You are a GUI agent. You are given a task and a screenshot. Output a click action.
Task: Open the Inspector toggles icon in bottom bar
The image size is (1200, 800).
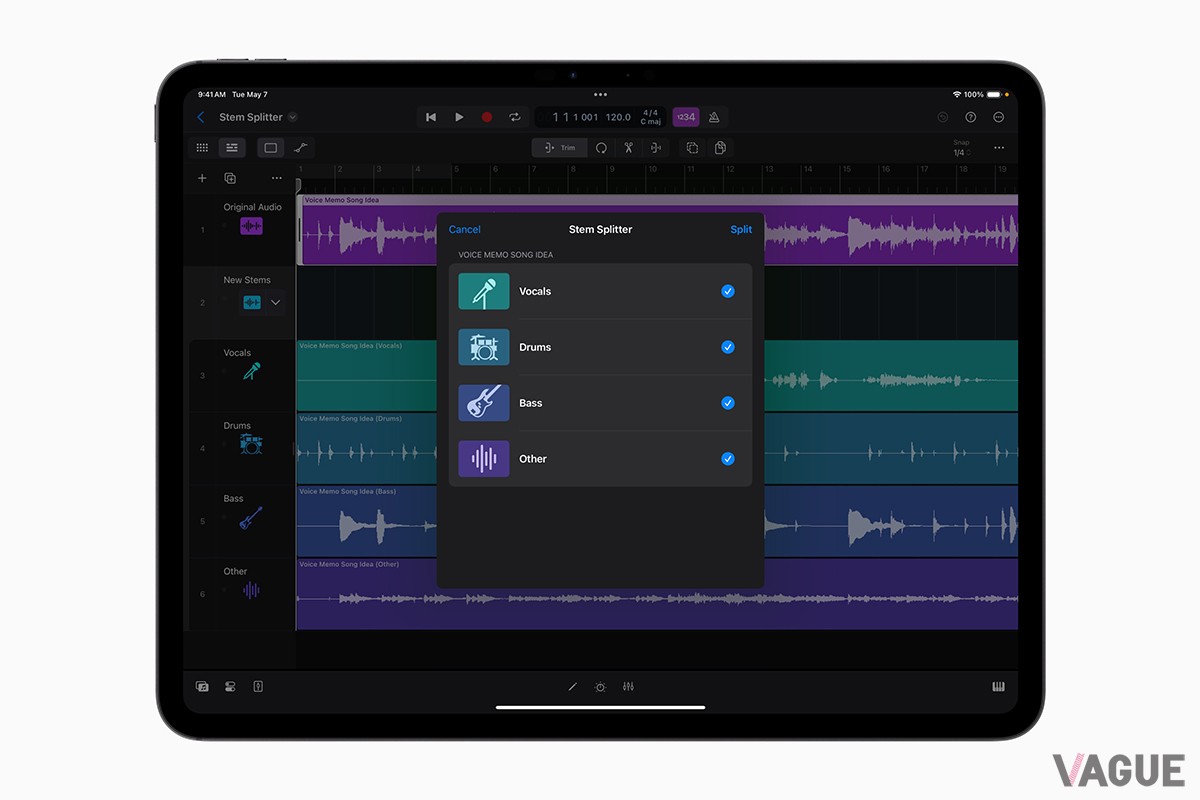click(x=230, y=687)
